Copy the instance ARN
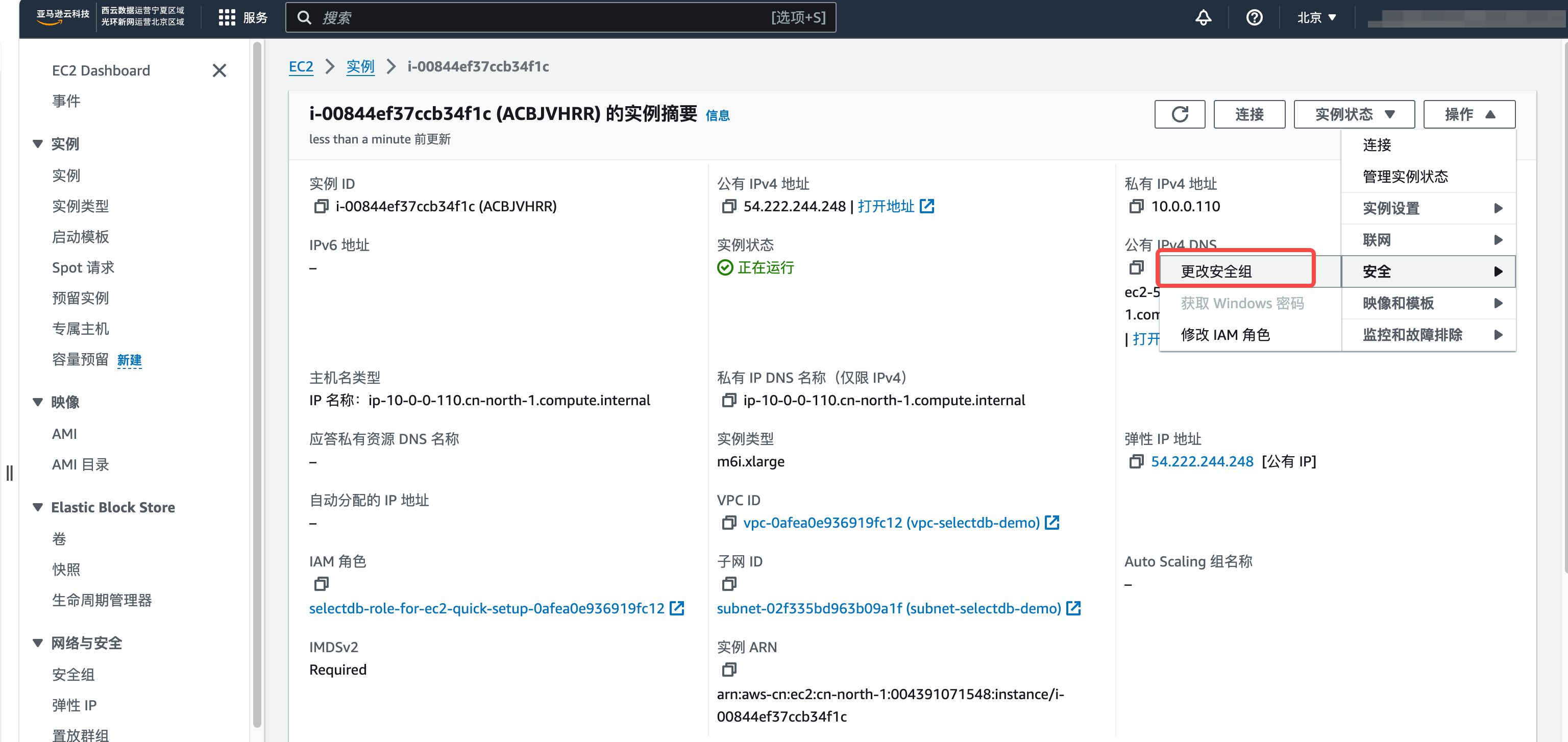Image resolution: width=1568 pixels, height=742 pixels. tap(728, 670)
